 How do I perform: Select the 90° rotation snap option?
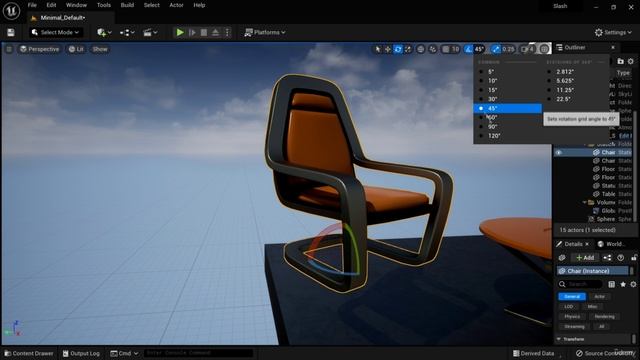(508, 127)
